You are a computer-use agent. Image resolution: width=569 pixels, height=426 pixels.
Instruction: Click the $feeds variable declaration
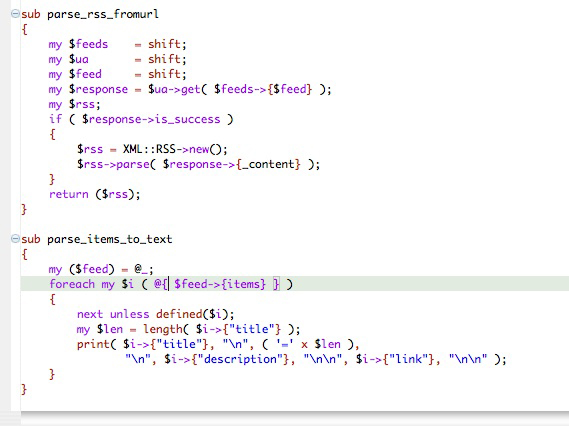[89, 44]
